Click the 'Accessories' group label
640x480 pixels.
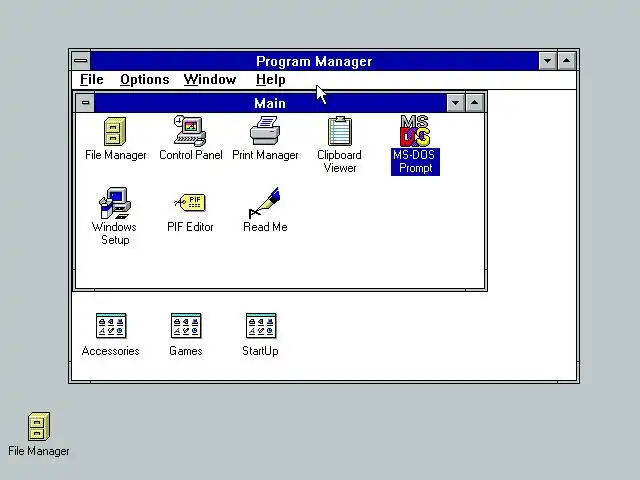111,351
